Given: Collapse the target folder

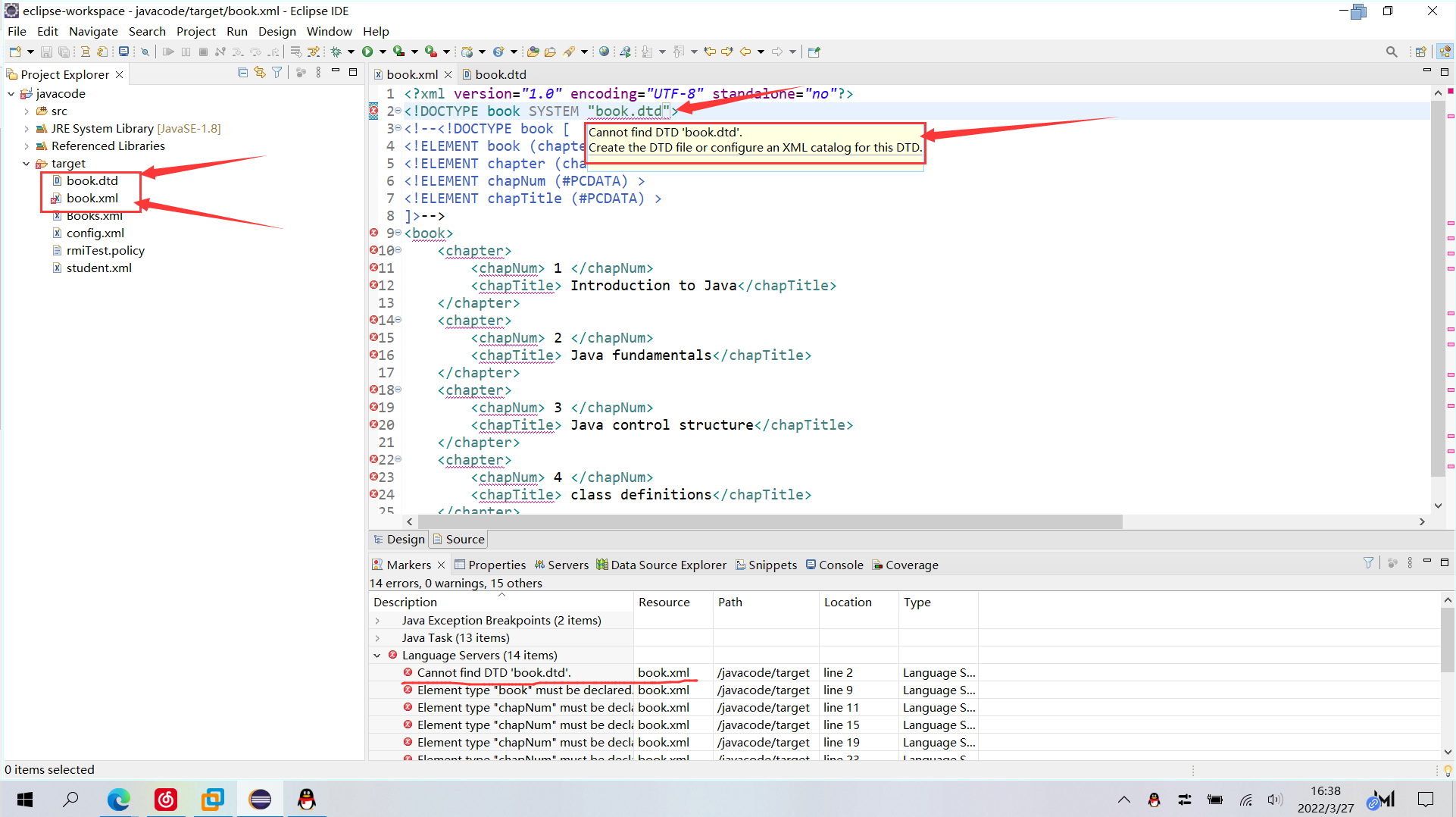Looking at the screenshot, I should 25,163.
